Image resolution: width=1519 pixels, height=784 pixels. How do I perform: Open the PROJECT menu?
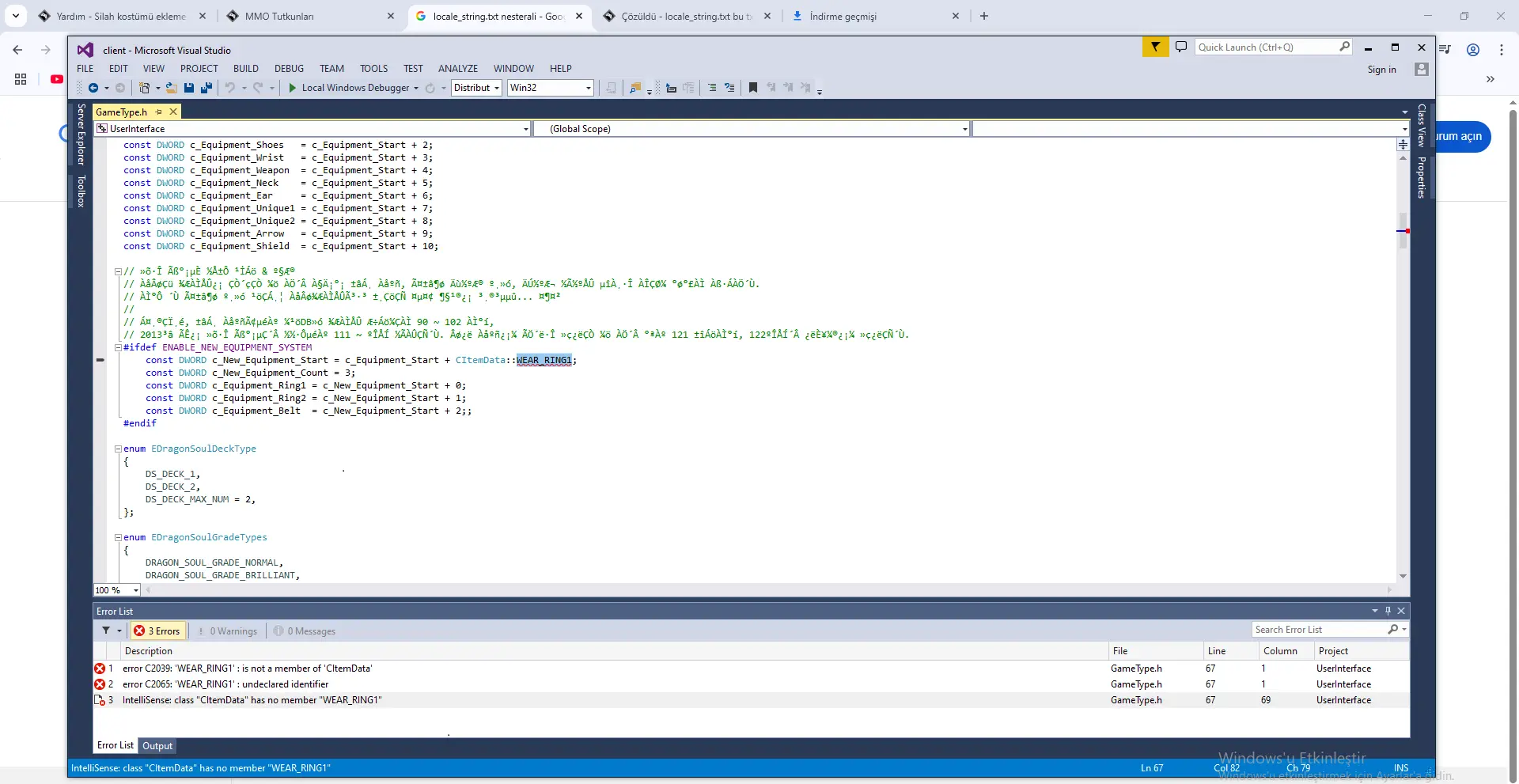pyautogui.click(x=199, y=69)
